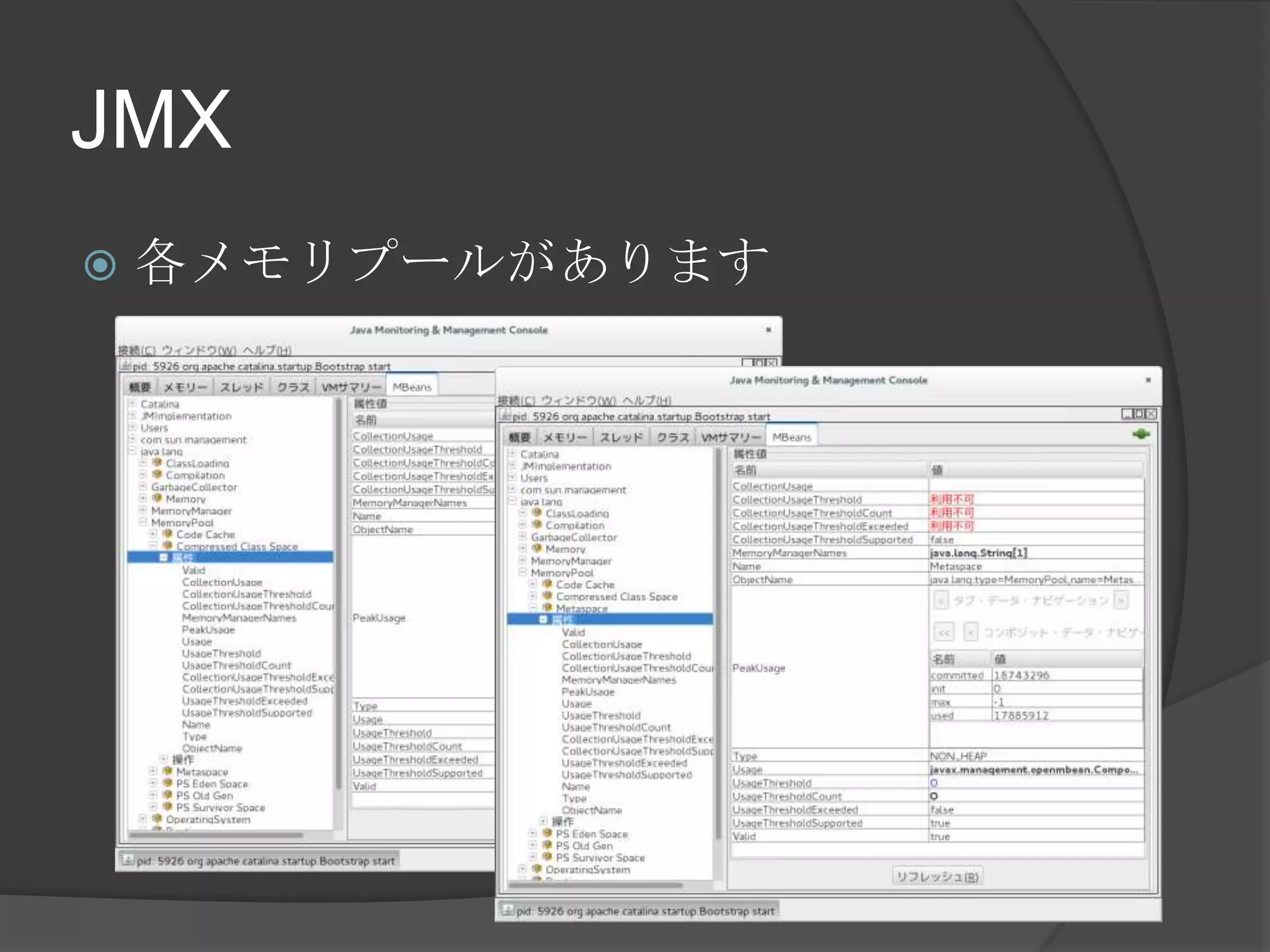The width and height of the screenshot is (1270, 952).
Task: Select highlighted 属性 node in front window tree
Action: tap(610, 619)
